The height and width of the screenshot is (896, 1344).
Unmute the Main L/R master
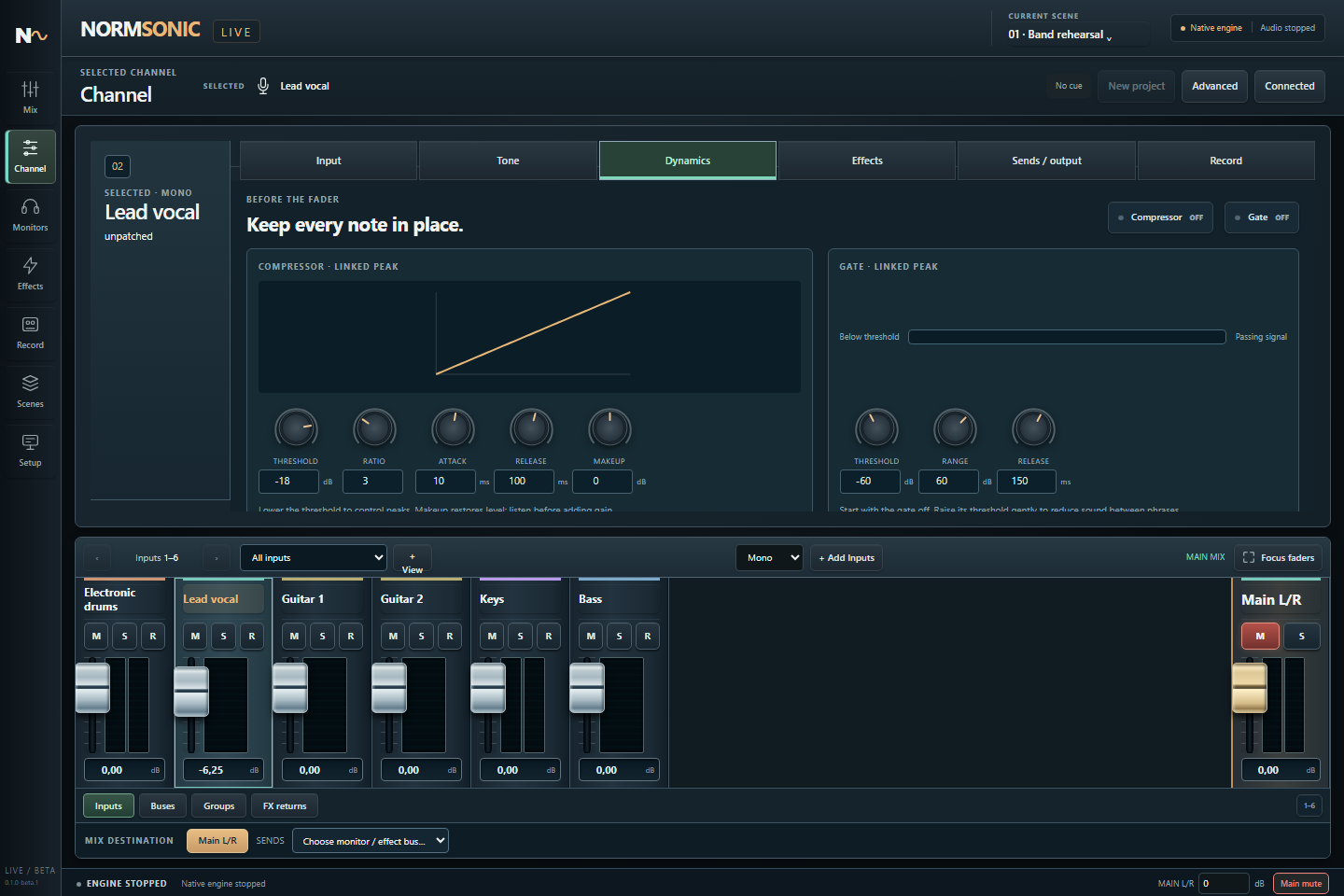(x=1260, y=637)
